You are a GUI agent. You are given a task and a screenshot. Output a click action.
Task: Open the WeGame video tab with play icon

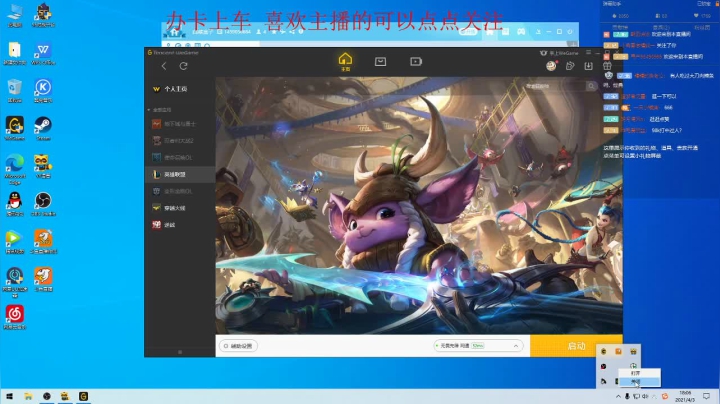416,62
